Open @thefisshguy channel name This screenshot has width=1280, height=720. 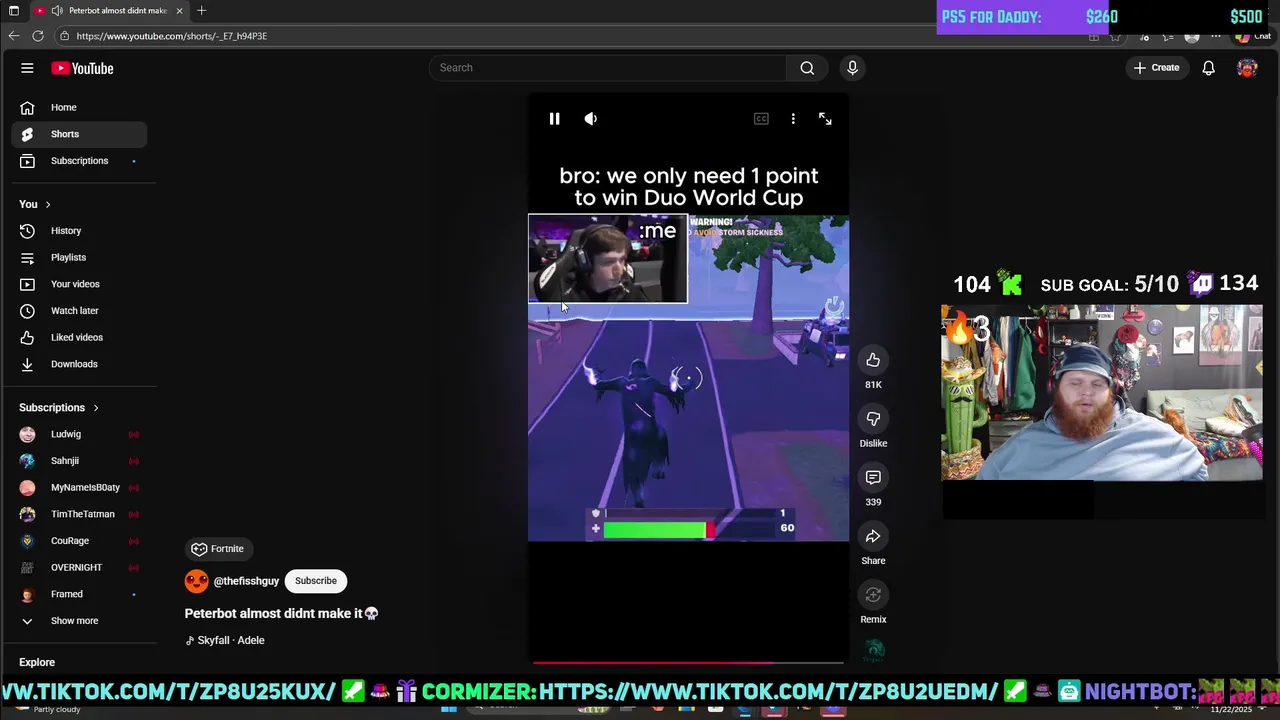[246, 581]
